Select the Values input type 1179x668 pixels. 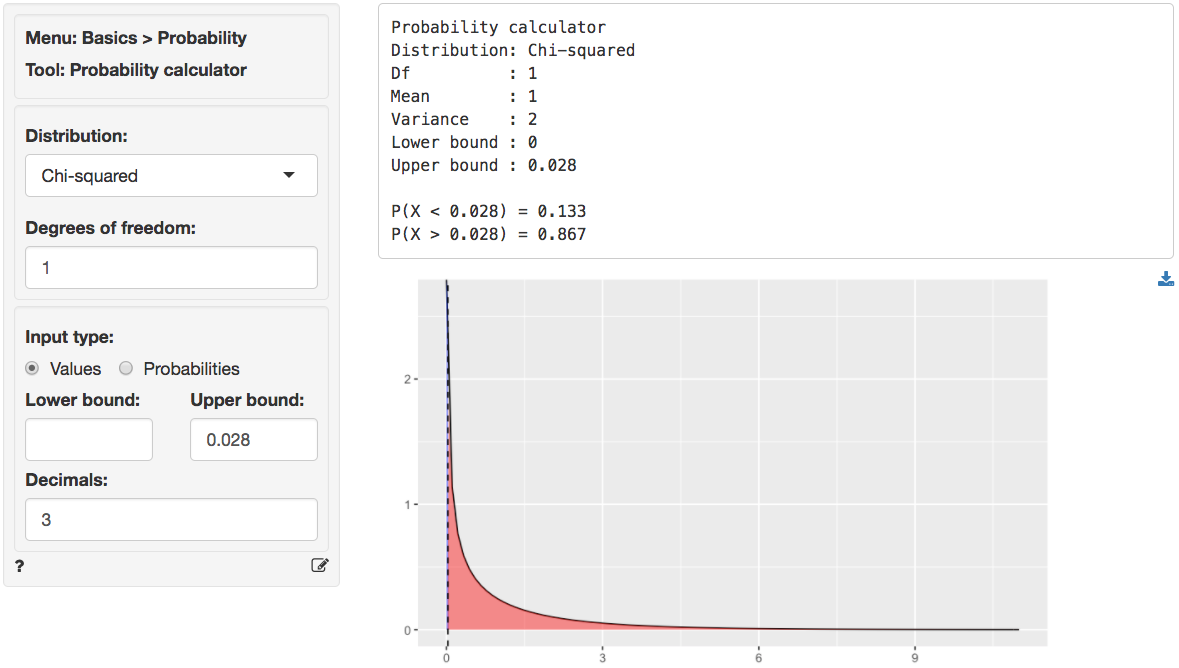point(33,369)
